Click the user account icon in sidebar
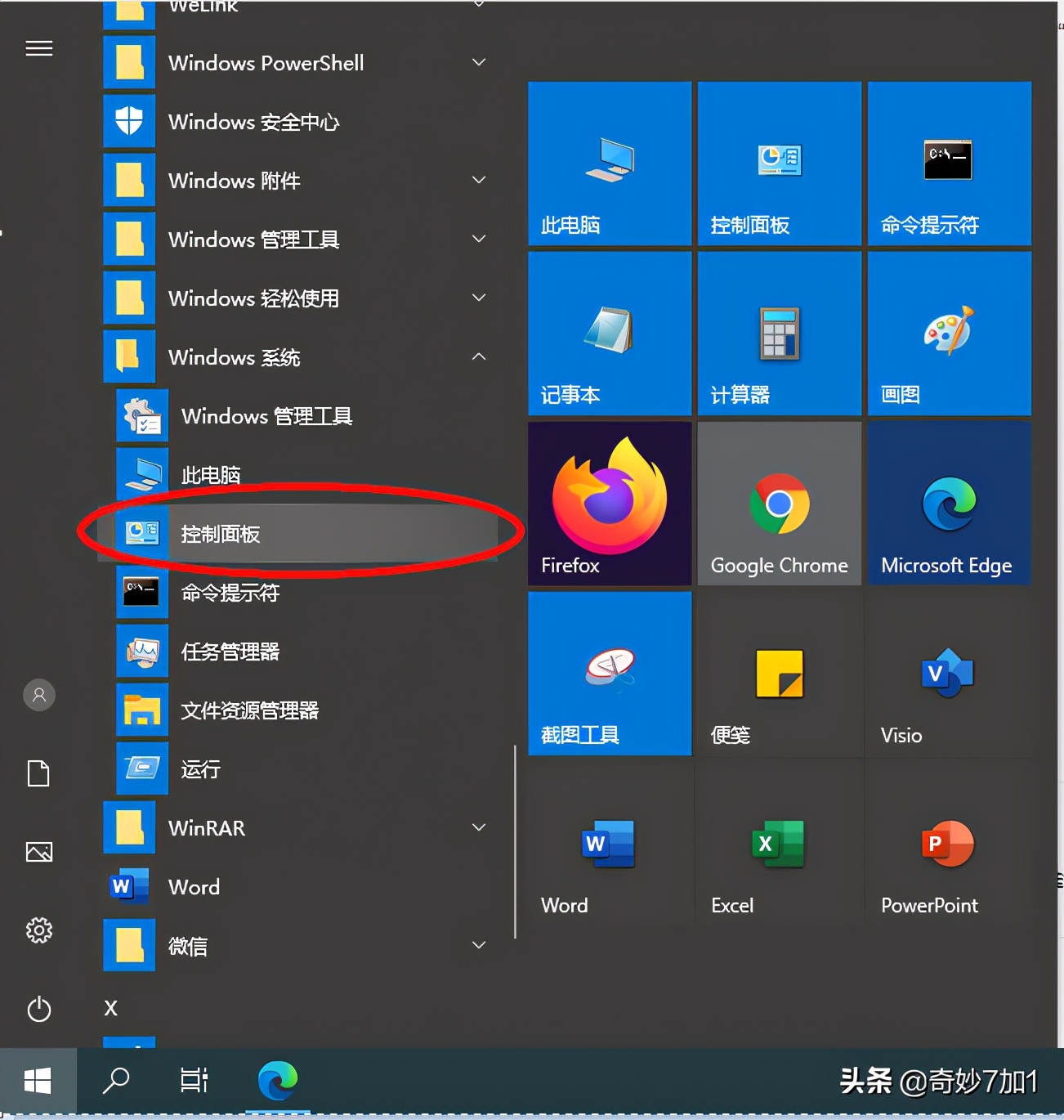The image size is (1064, 1120). [x=38, y=695]
